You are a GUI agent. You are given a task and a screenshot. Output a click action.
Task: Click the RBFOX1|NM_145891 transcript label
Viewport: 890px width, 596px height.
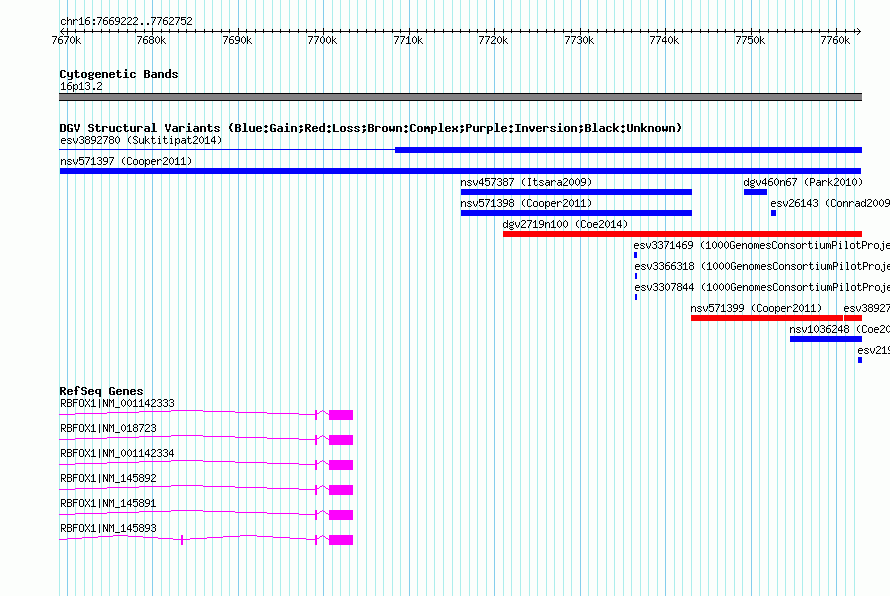pos(108,503)
